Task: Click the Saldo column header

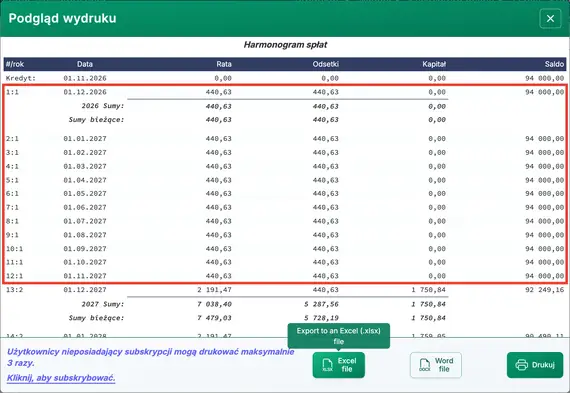Action: [554, 64]
